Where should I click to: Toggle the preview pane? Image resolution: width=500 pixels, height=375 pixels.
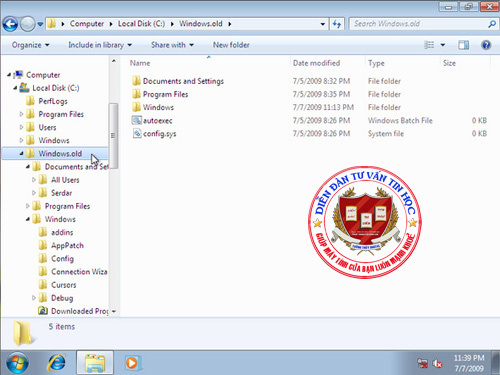pyautogui.click(x=463, y=45)
